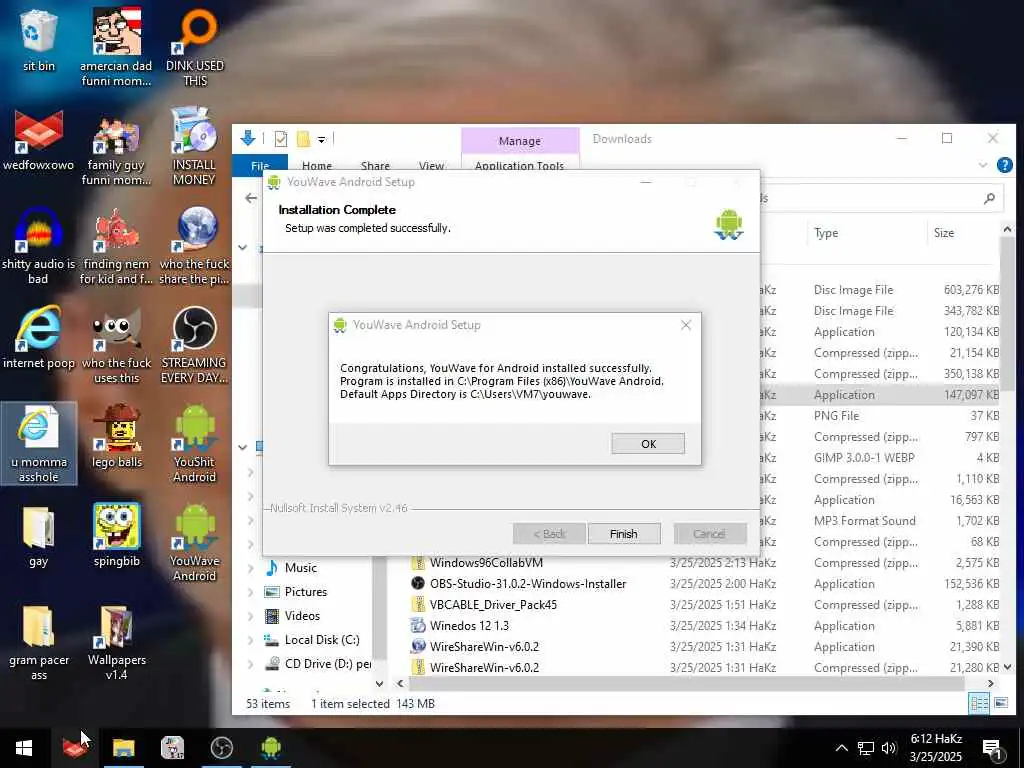Click the Explorer properties quick access checkmark icon
Viewport: 1024px width, 768px height.
click(x=281, y=139)
